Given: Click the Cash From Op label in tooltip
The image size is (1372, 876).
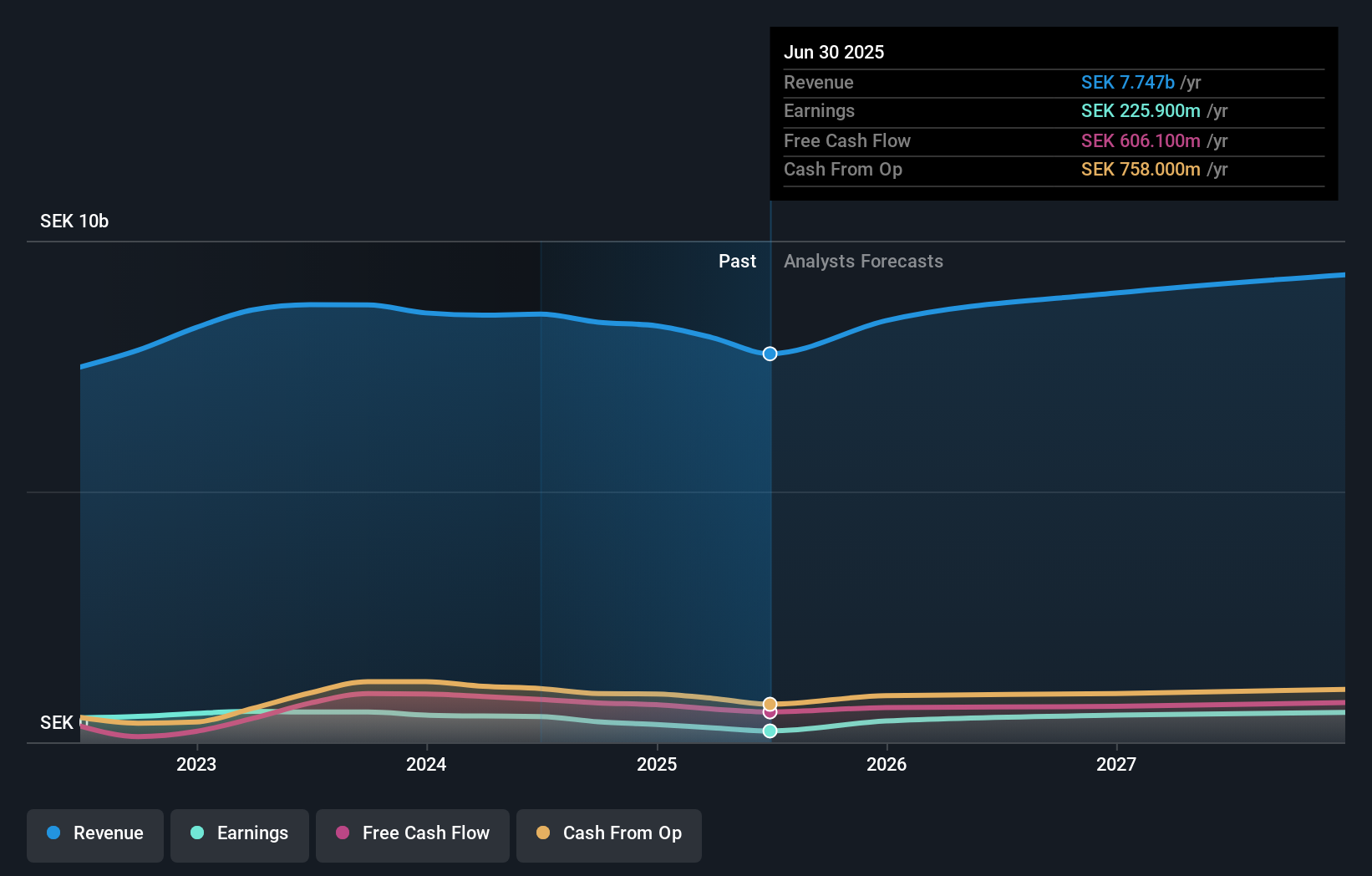Looking at the screenshot, I should [x=843, y=169].
